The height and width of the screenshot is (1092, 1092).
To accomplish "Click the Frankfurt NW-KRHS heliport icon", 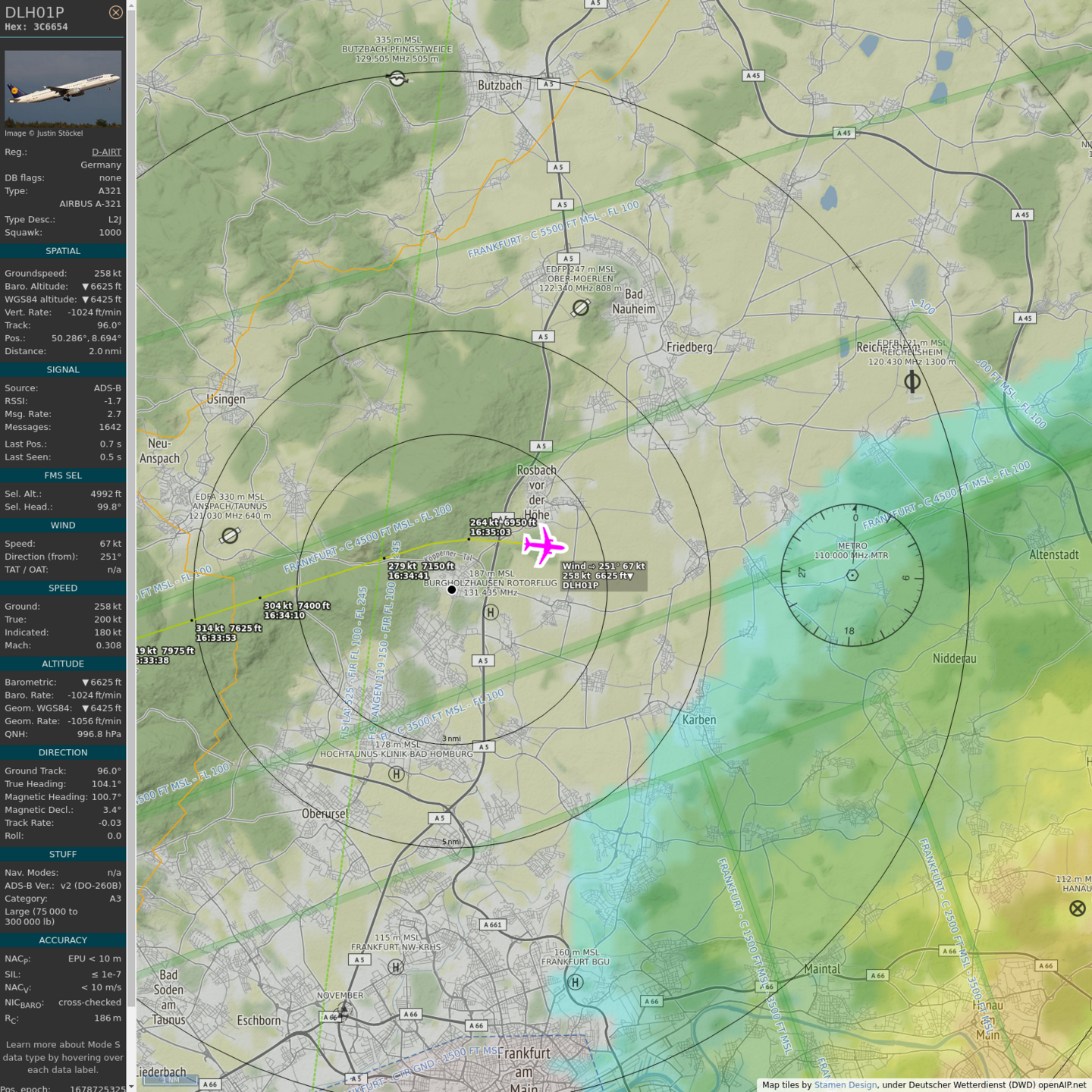I will 395,967.
